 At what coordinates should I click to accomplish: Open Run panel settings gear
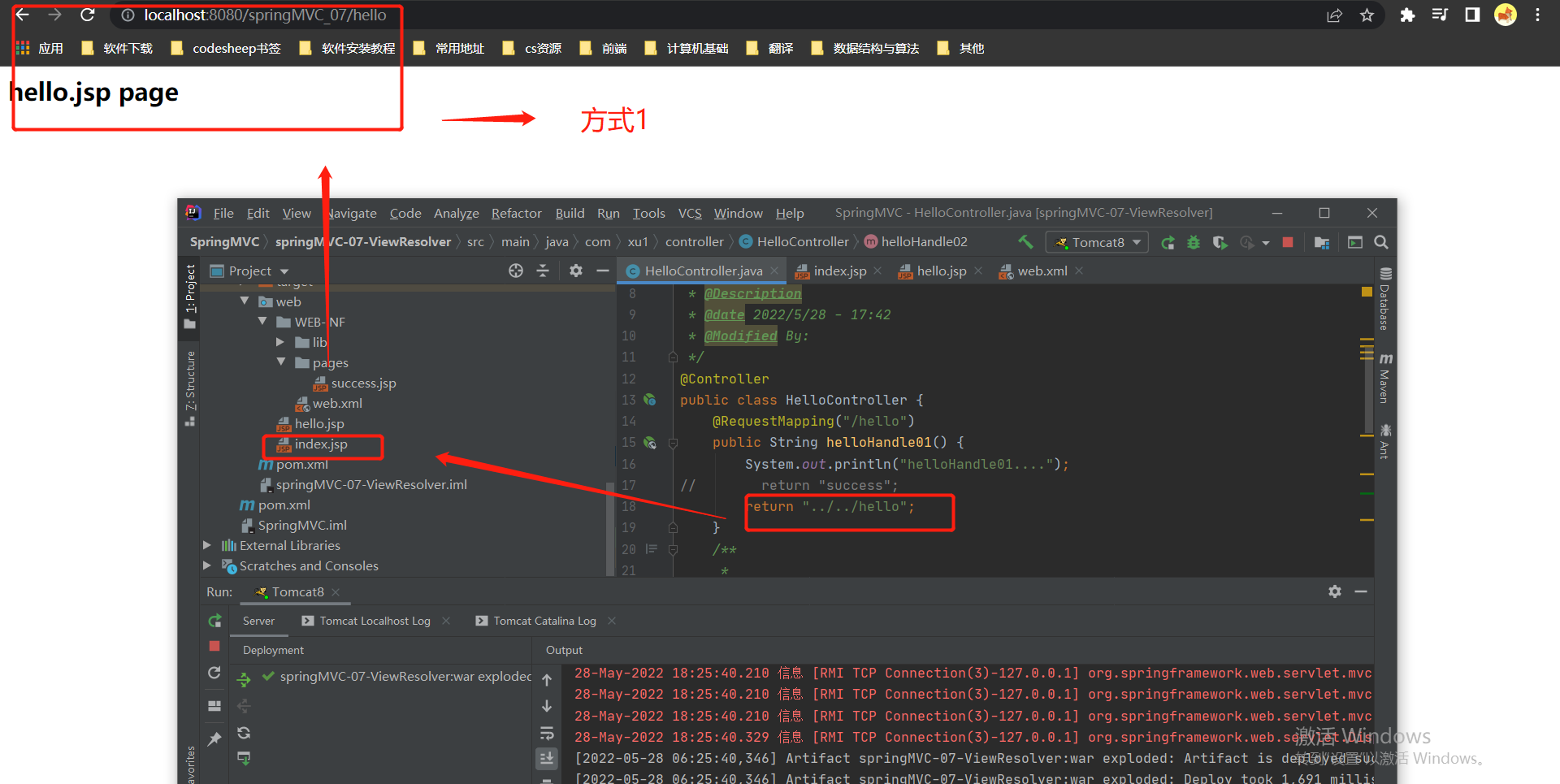[x=1335, y=591]
